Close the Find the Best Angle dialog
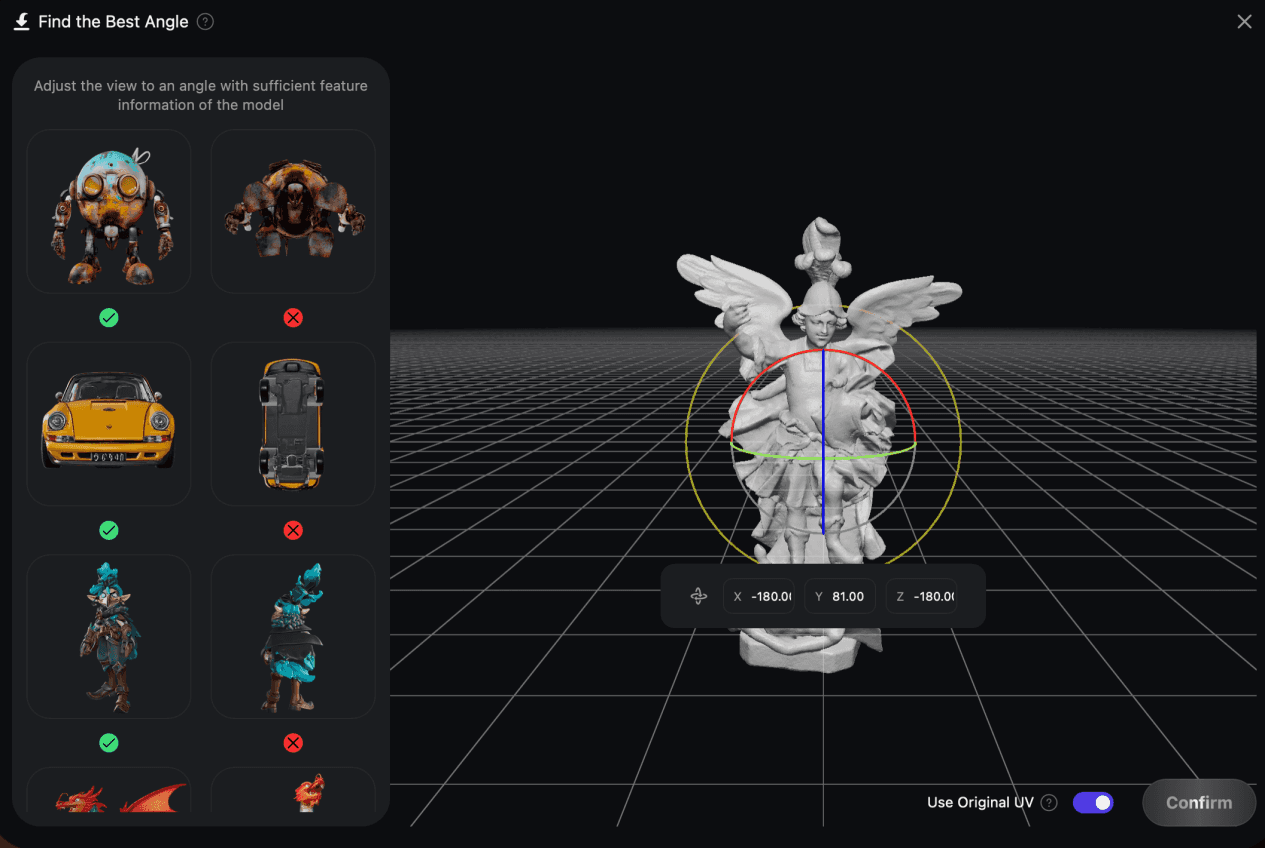Image resolution: width=1265 pixels, height=848 pixels. click(1244, 22)
